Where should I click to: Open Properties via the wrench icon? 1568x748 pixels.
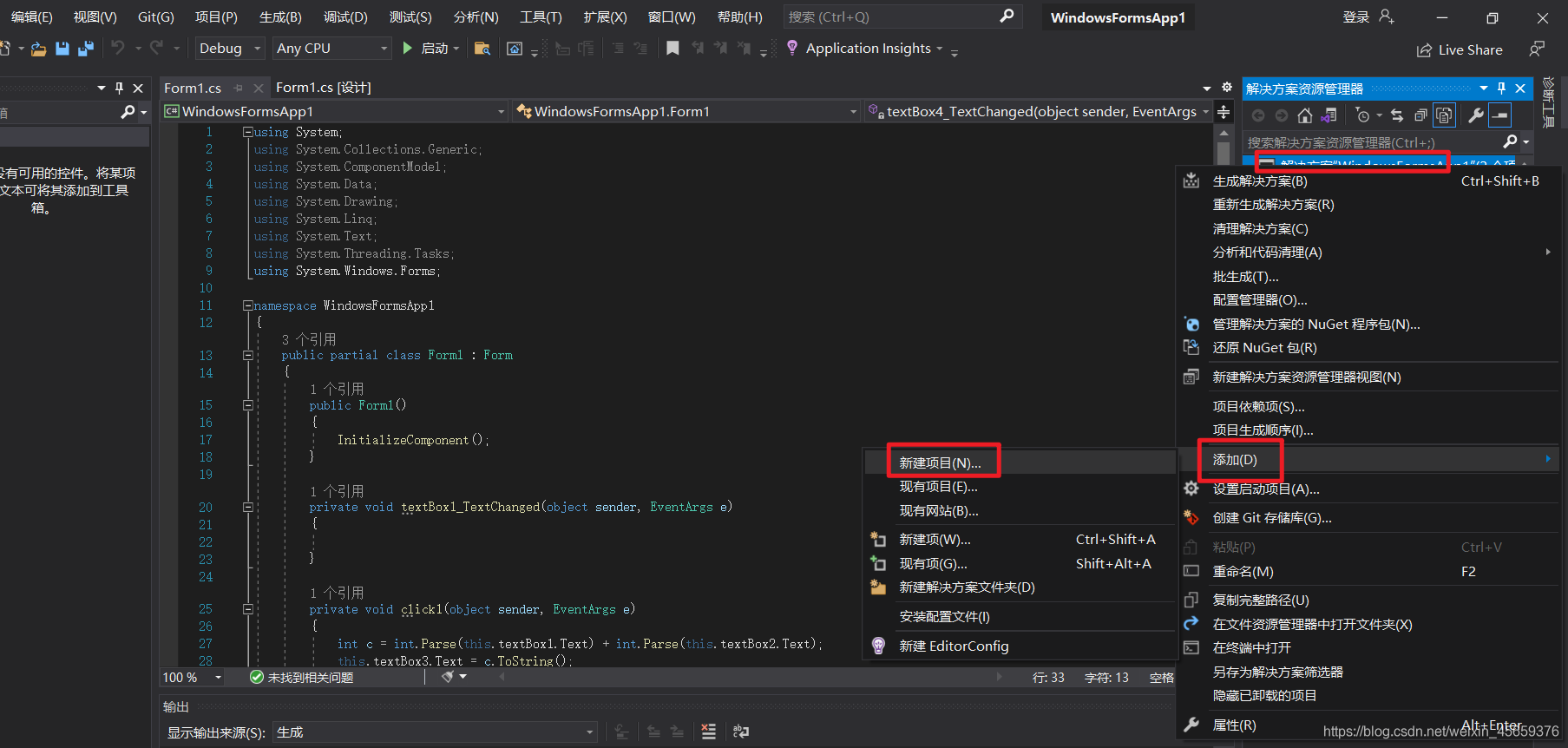[1475, 115]
